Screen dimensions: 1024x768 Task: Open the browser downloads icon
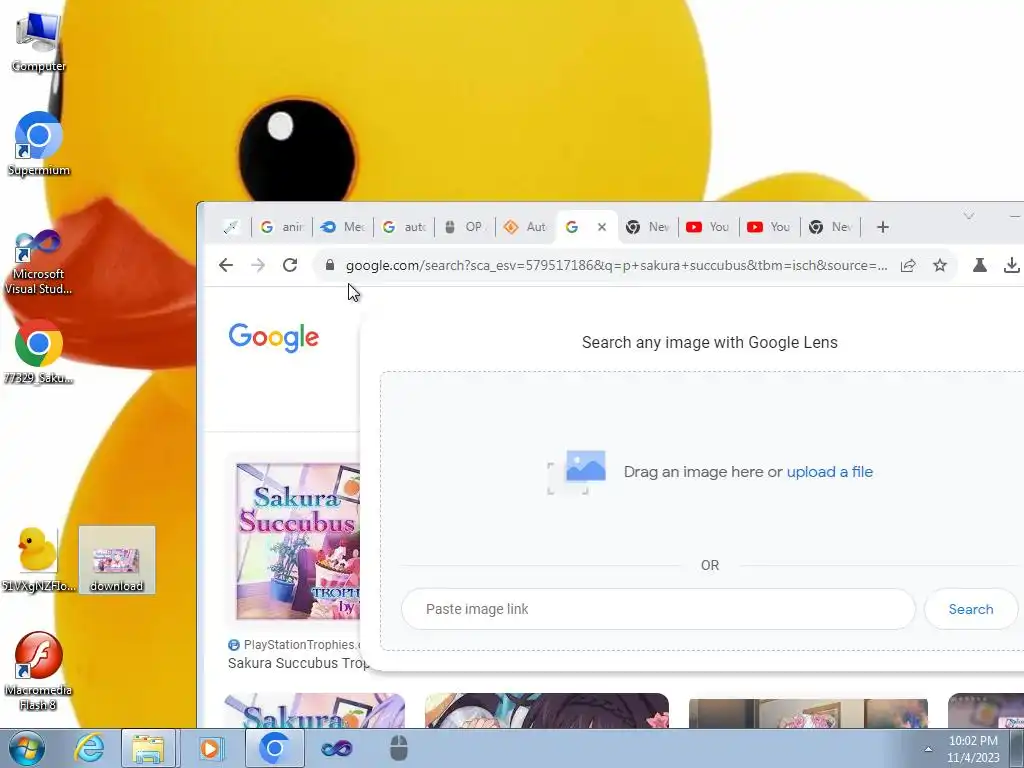[1012, 265]
